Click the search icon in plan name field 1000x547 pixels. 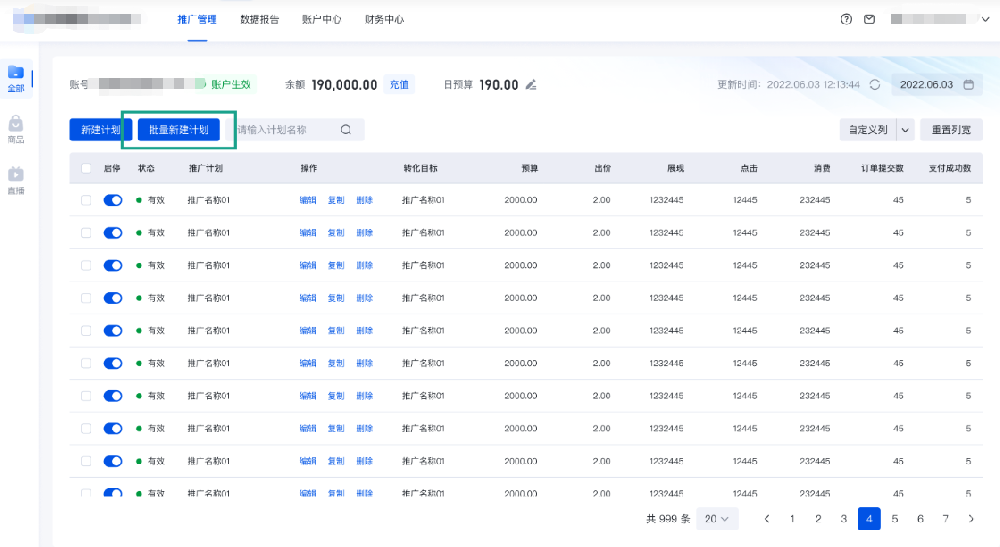[x=346, y=130]
